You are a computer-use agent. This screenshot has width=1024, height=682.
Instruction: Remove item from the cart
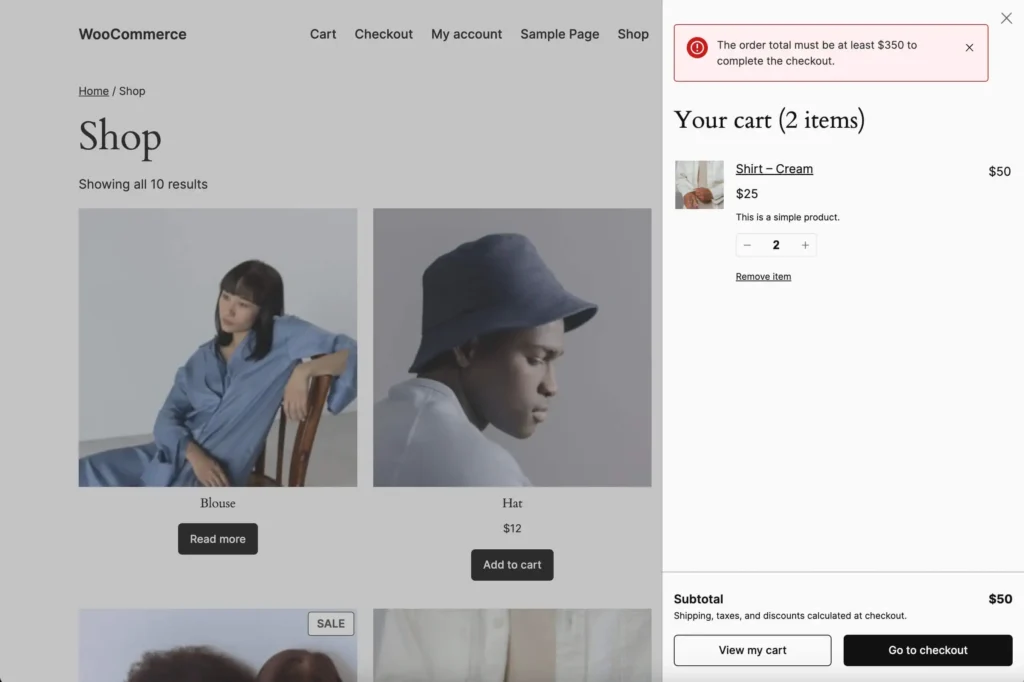pos(763,277)
